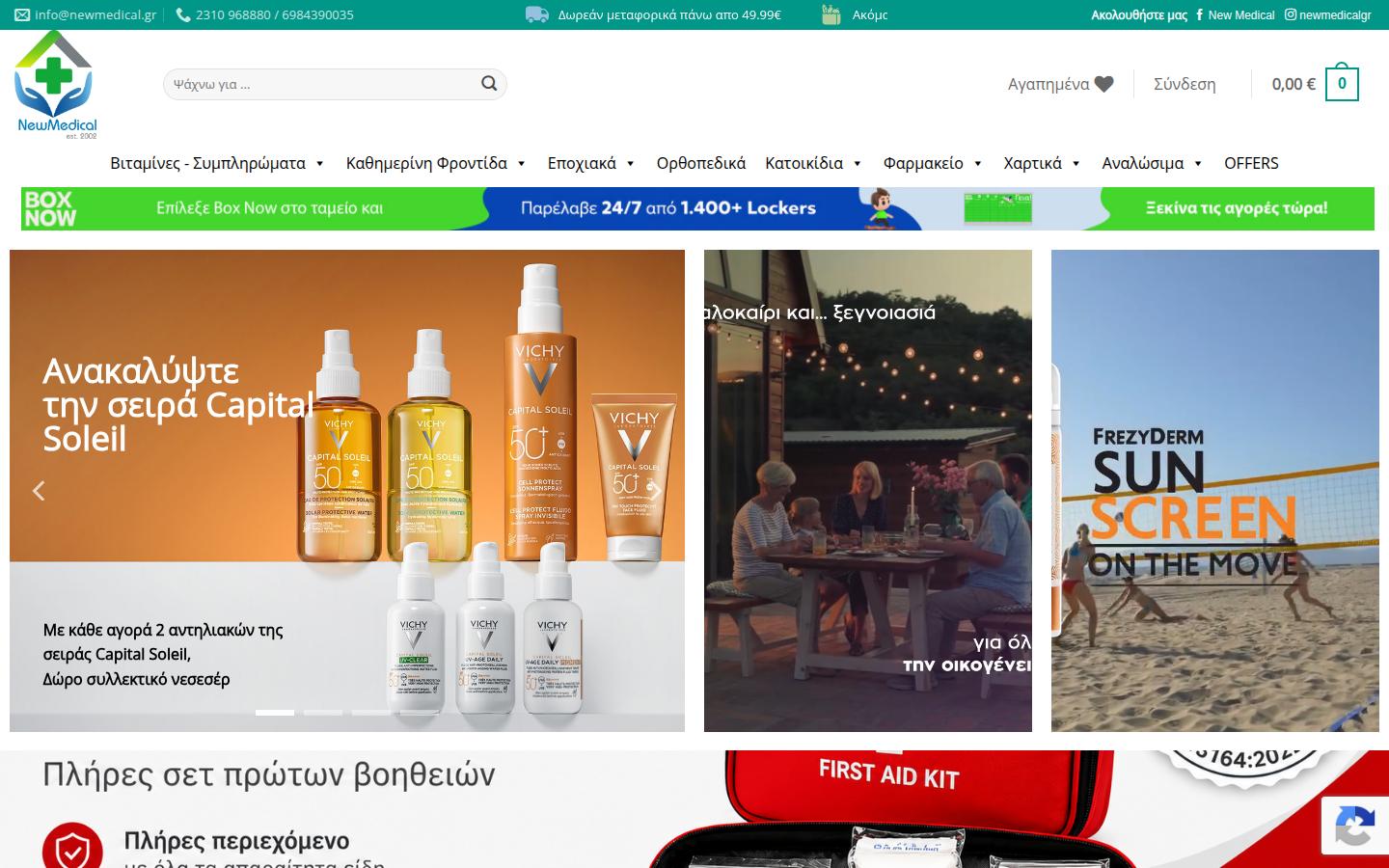Click the NewMedical logo

click(x=57, y=85)
